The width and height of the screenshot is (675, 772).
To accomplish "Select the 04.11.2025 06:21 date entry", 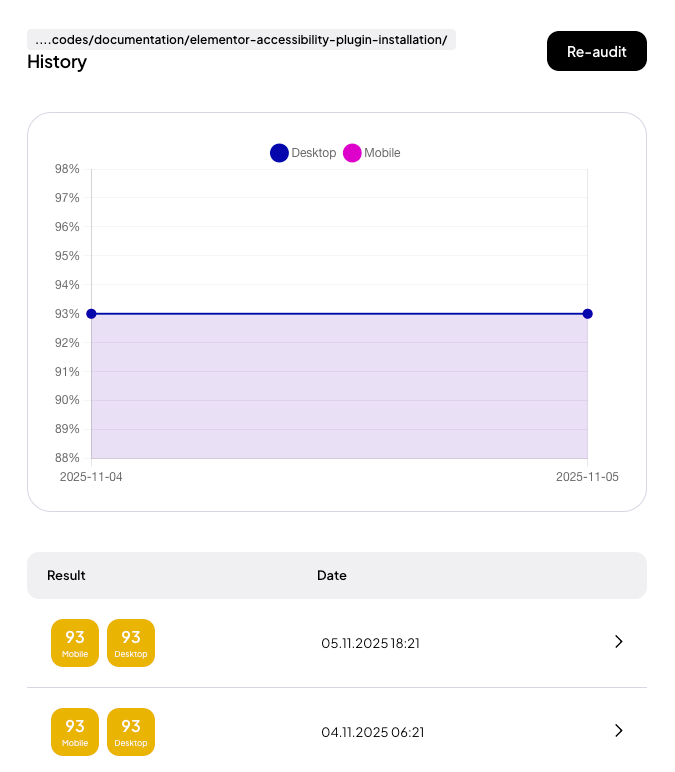I will (372, 732).
